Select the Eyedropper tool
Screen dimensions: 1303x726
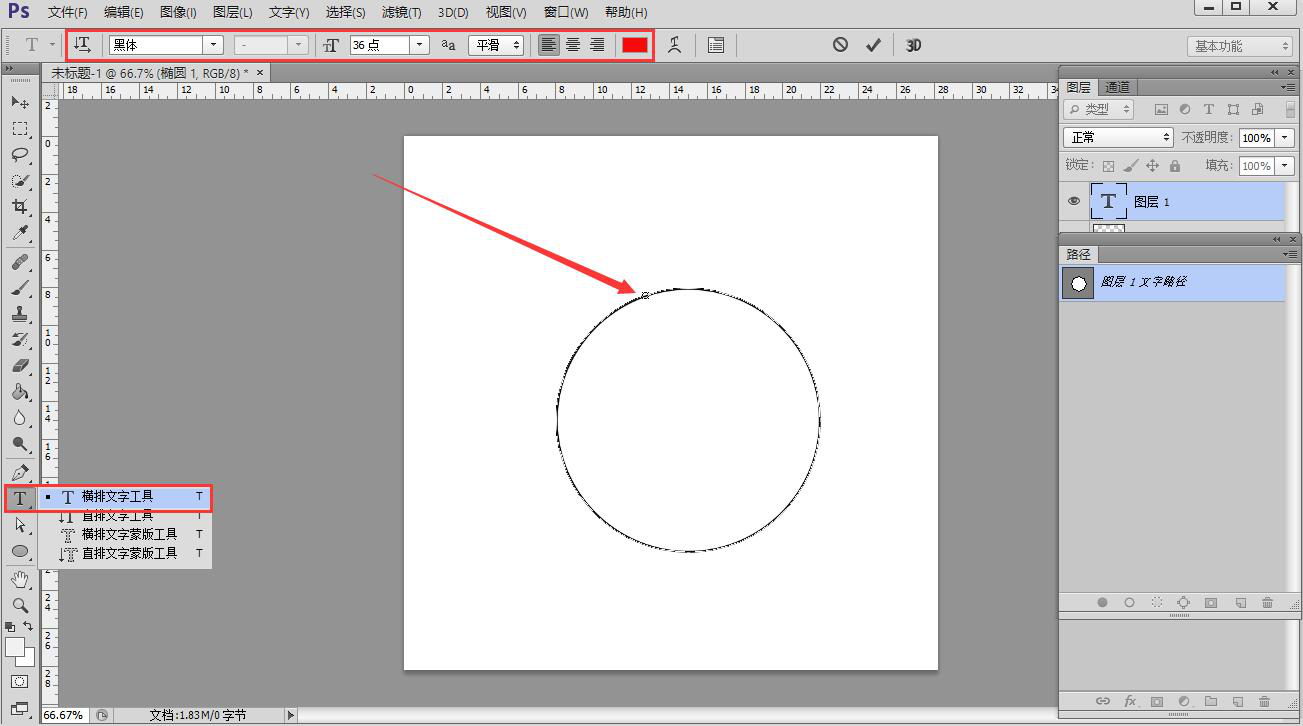pyautogui.click(x=19, y=233)
